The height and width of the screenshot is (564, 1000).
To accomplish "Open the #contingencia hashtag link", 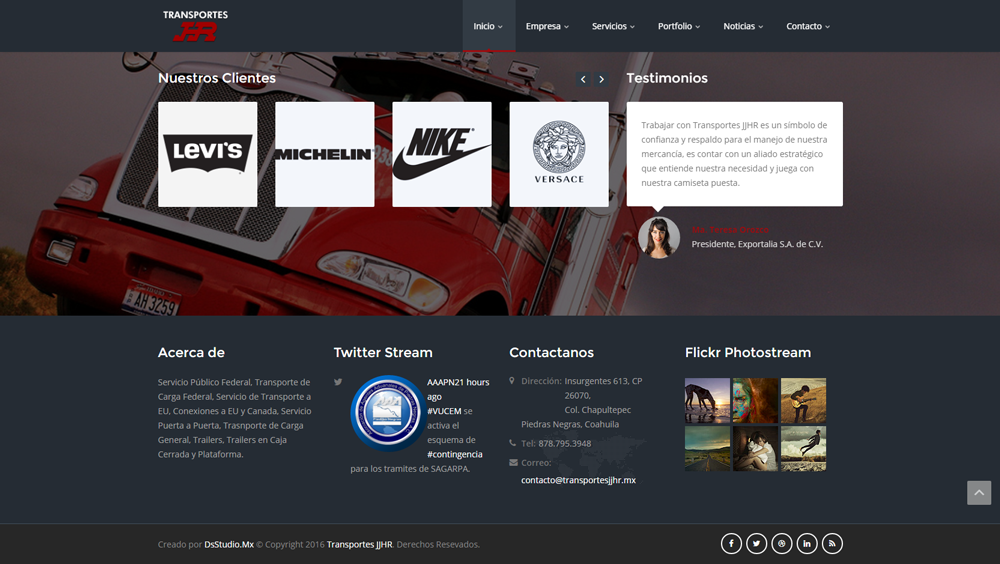I will [455, 454].
